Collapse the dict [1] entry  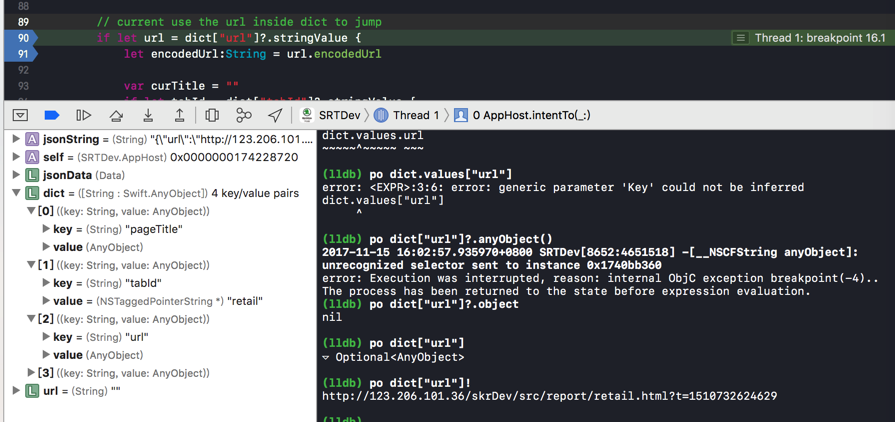(31, 265)
